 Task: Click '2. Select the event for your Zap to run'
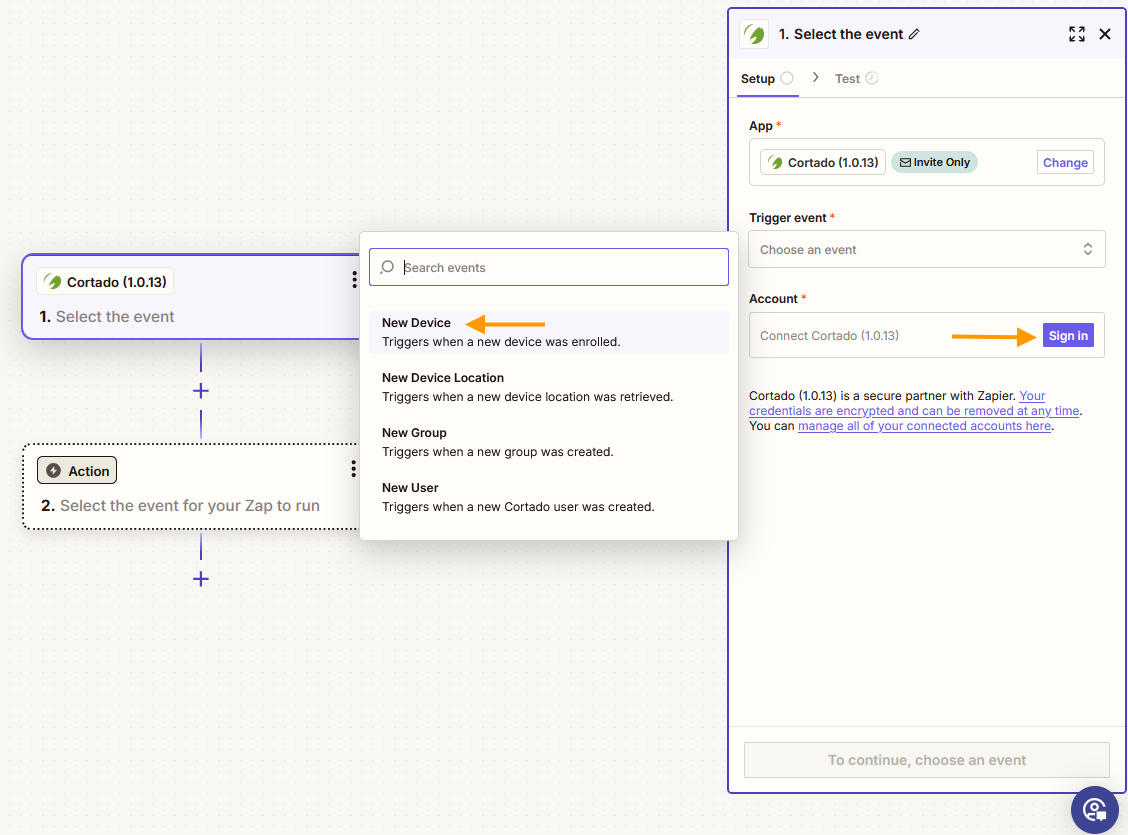[180, 506]
